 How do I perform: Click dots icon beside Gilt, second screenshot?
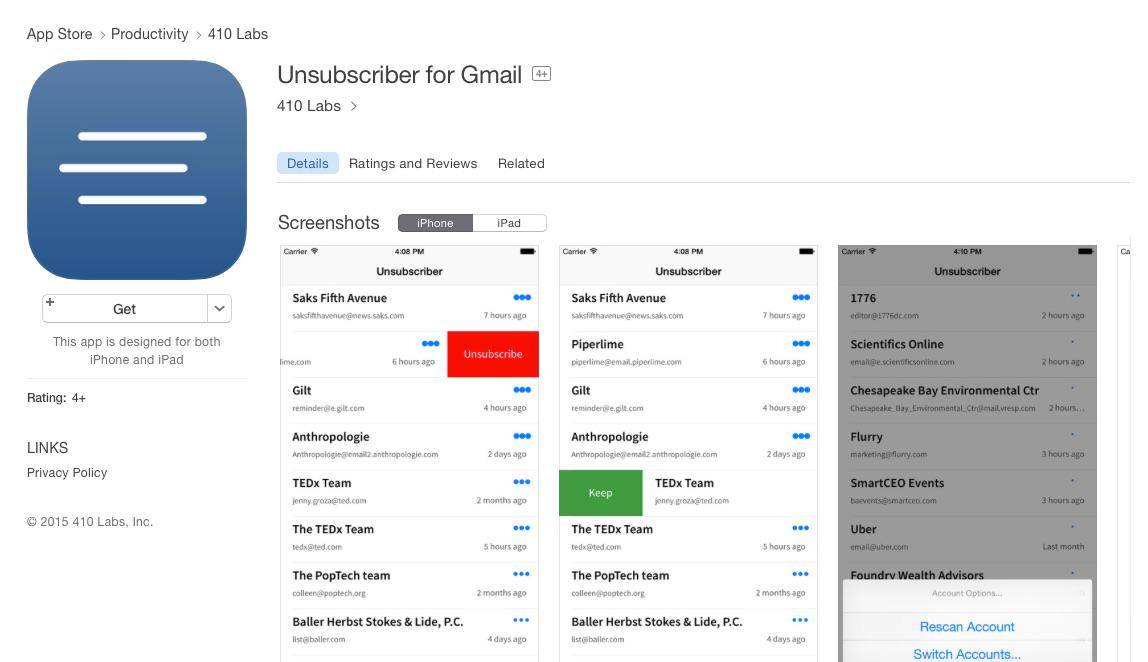tap(801, 390)
